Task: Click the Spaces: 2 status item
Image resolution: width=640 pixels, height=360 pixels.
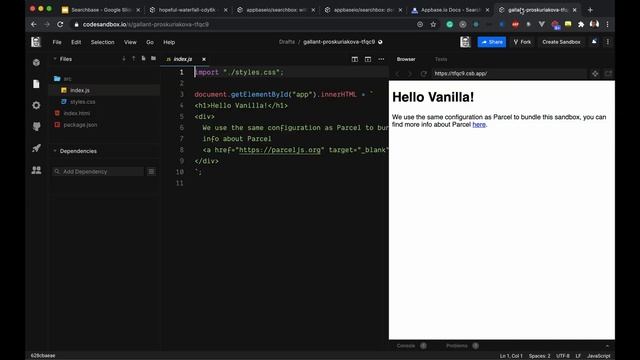Action: click(539, 356)
